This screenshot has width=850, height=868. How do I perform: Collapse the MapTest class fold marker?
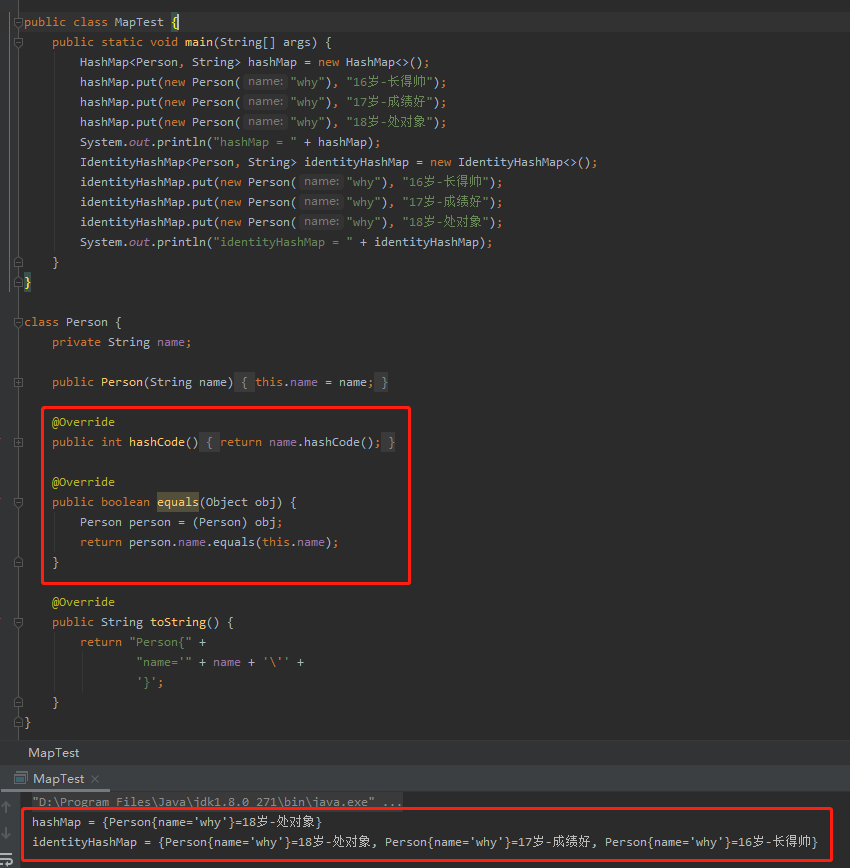18,22
